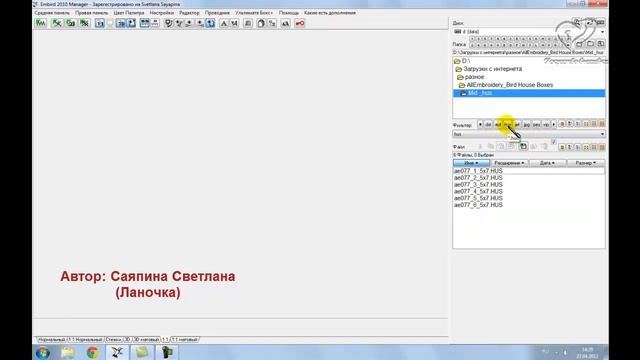Switch to the Стежки view tab
The height and width of the screenshot is (360, 640).
point(113,340)
